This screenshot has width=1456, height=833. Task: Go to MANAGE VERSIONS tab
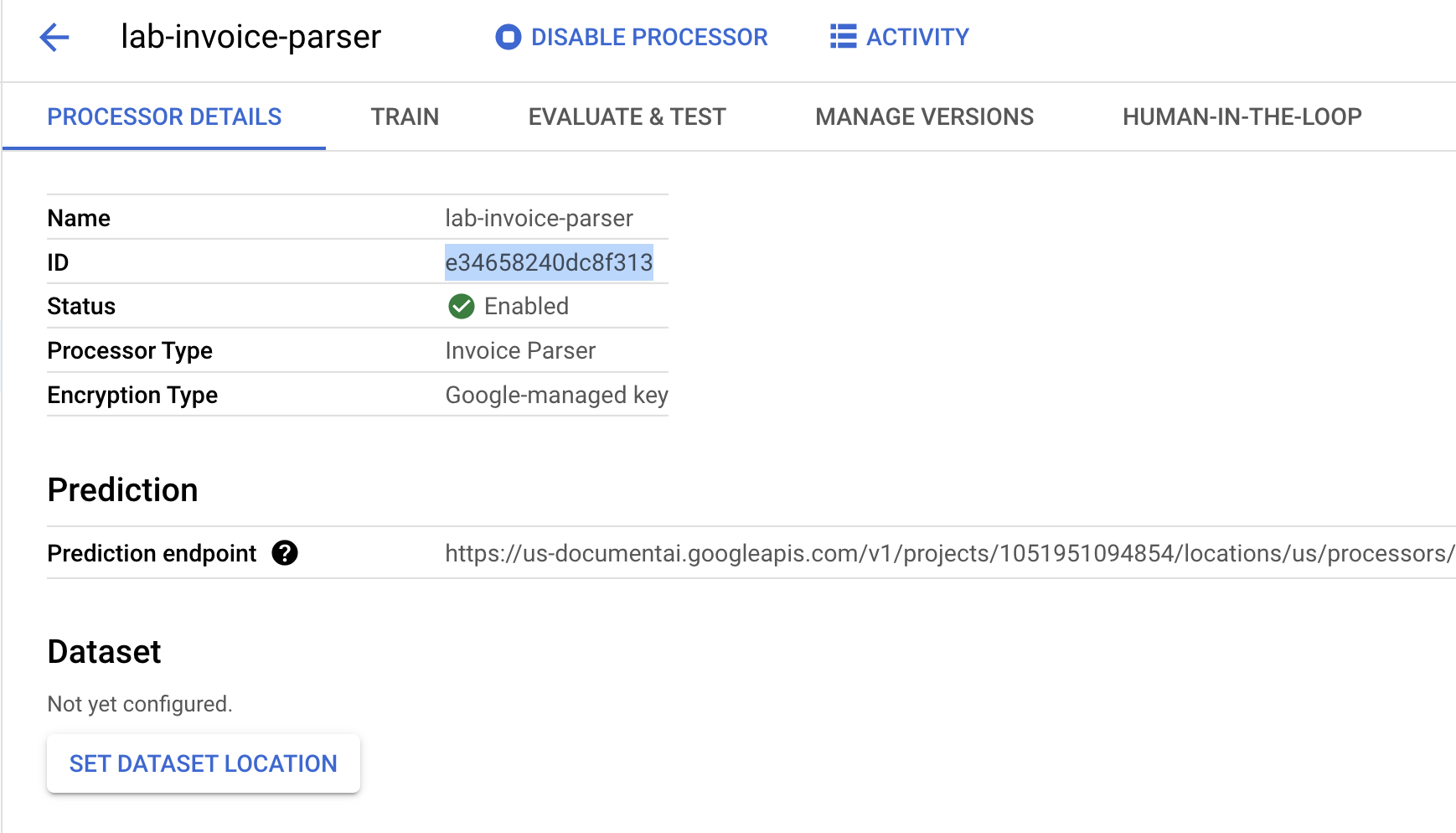924,116
